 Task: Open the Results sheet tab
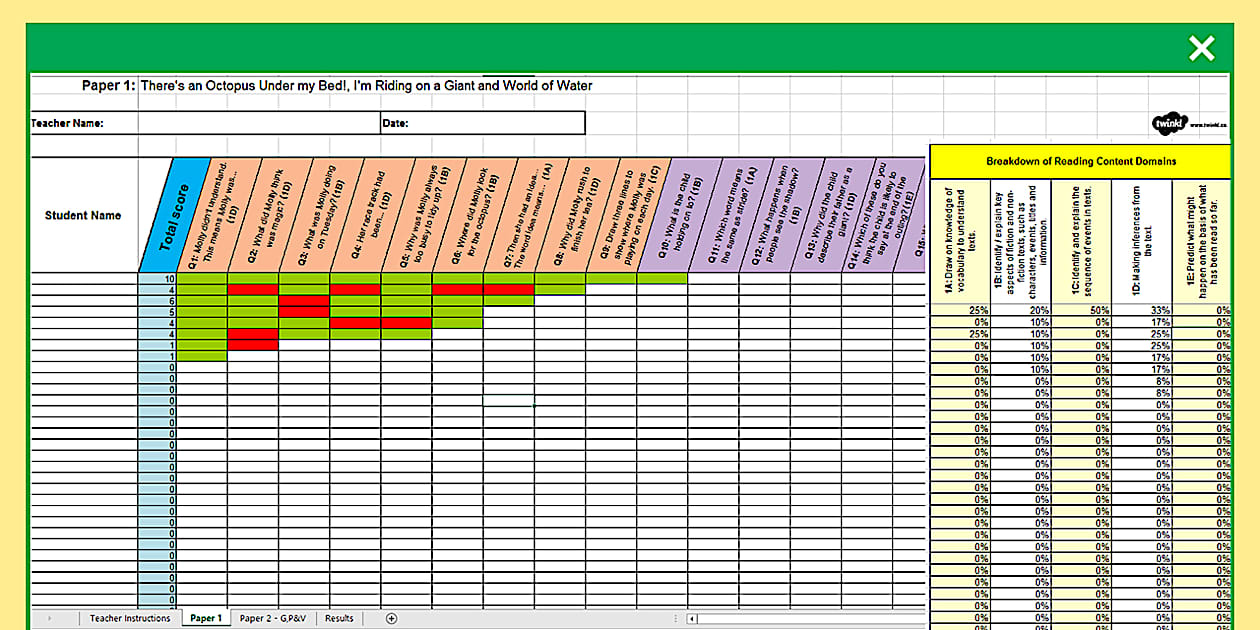pos(339,618)
